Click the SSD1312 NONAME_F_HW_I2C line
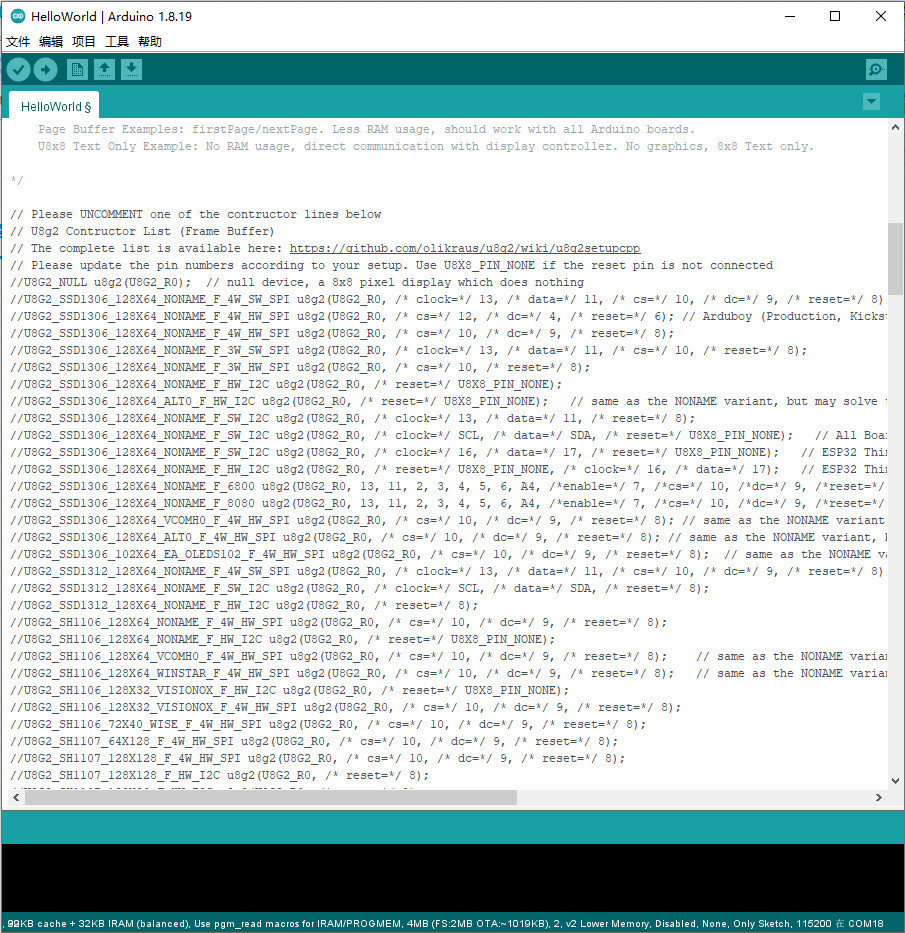 pyautogui.click(x=244, y=605)
